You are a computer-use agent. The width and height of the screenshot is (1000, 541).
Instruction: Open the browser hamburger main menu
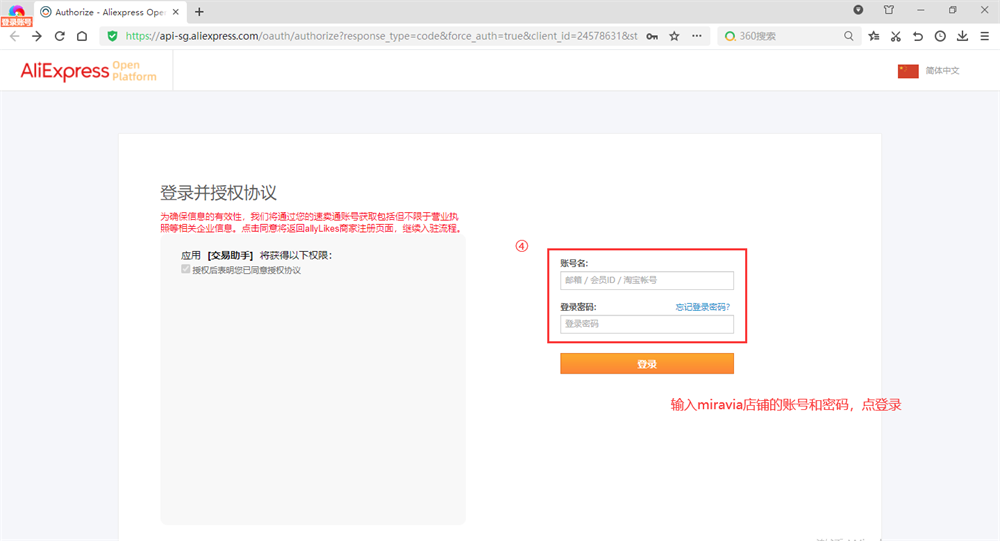coord(985,36)
